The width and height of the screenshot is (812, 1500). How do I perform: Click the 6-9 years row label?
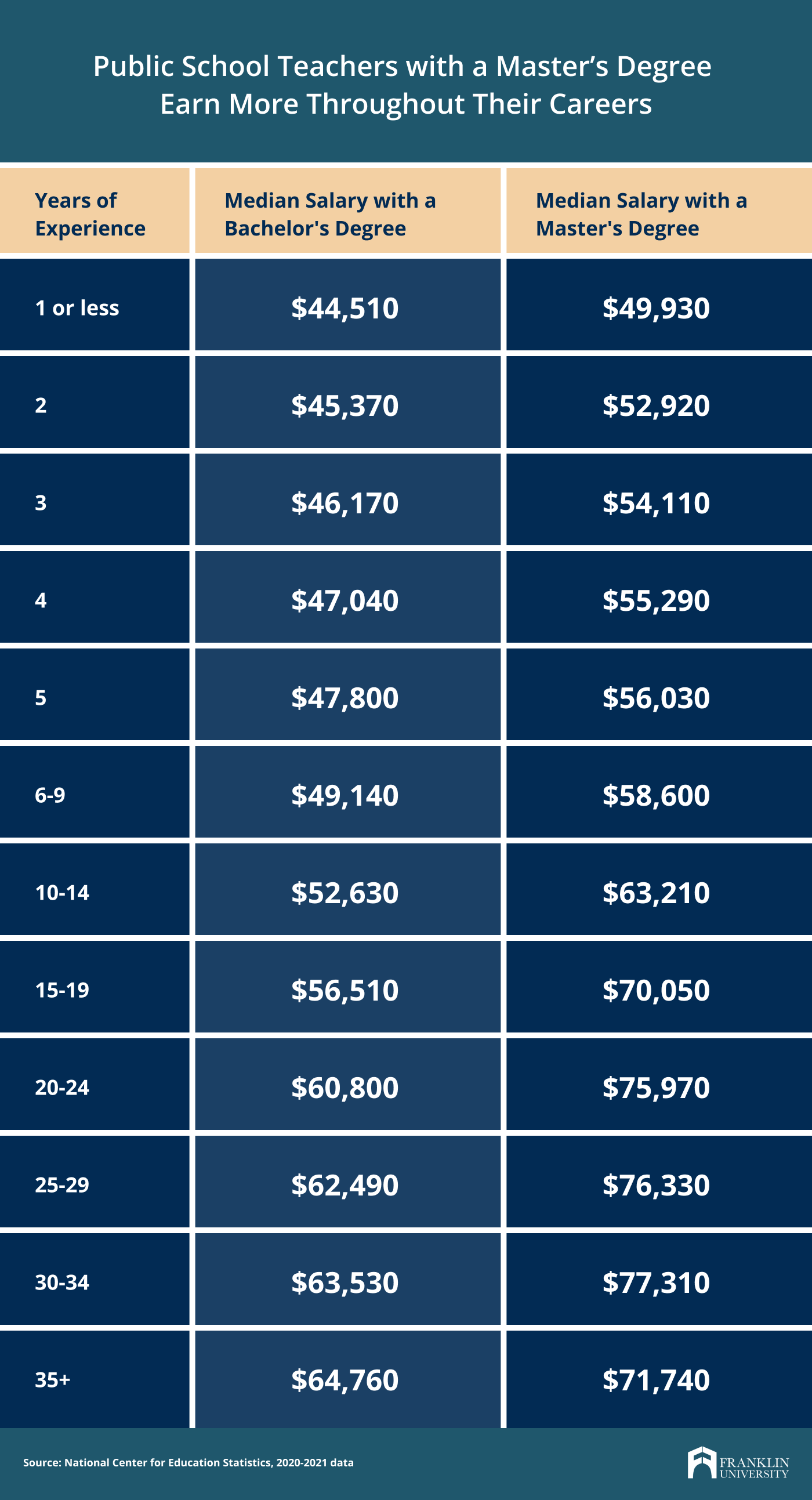click(50, 795)
